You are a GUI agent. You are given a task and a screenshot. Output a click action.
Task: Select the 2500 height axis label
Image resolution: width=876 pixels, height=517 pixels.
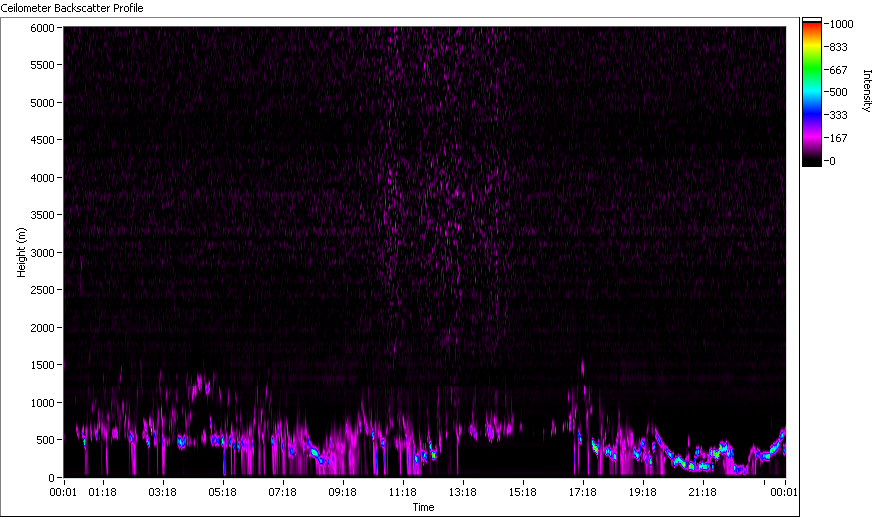pos(42,290)
